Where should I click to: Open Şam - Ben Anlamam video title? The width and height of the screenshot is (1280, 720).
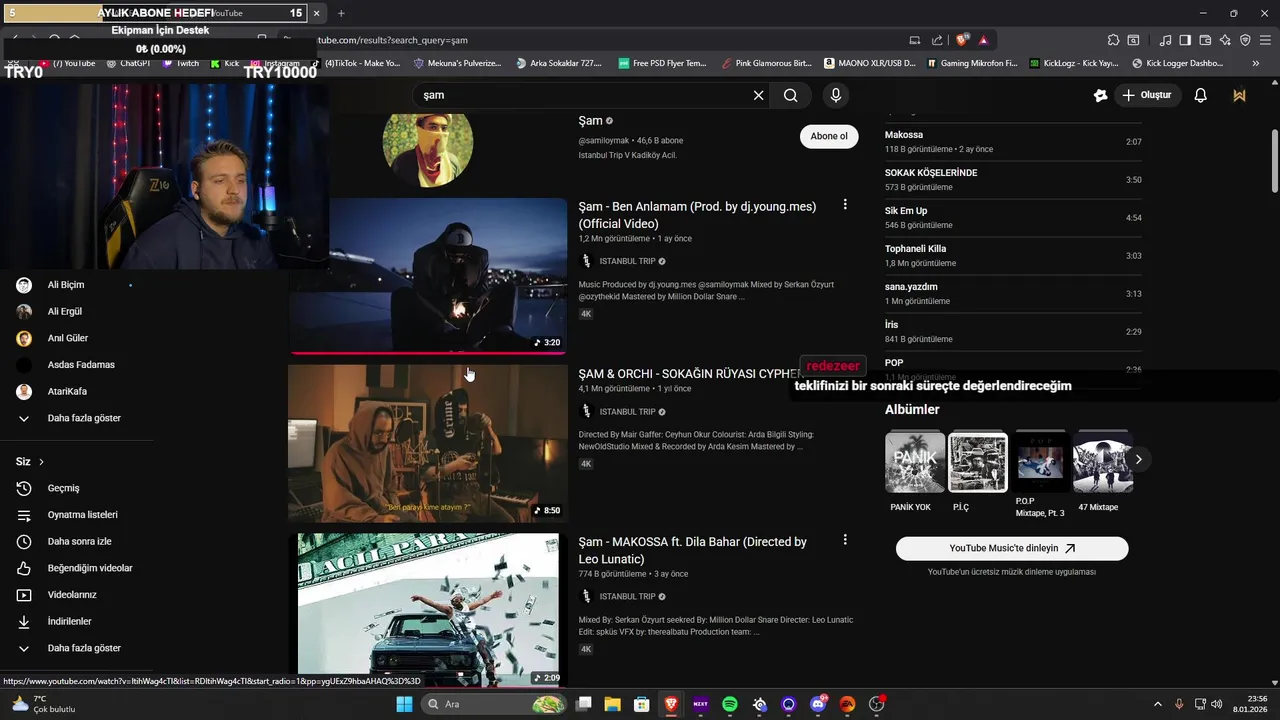click(697, 215)
